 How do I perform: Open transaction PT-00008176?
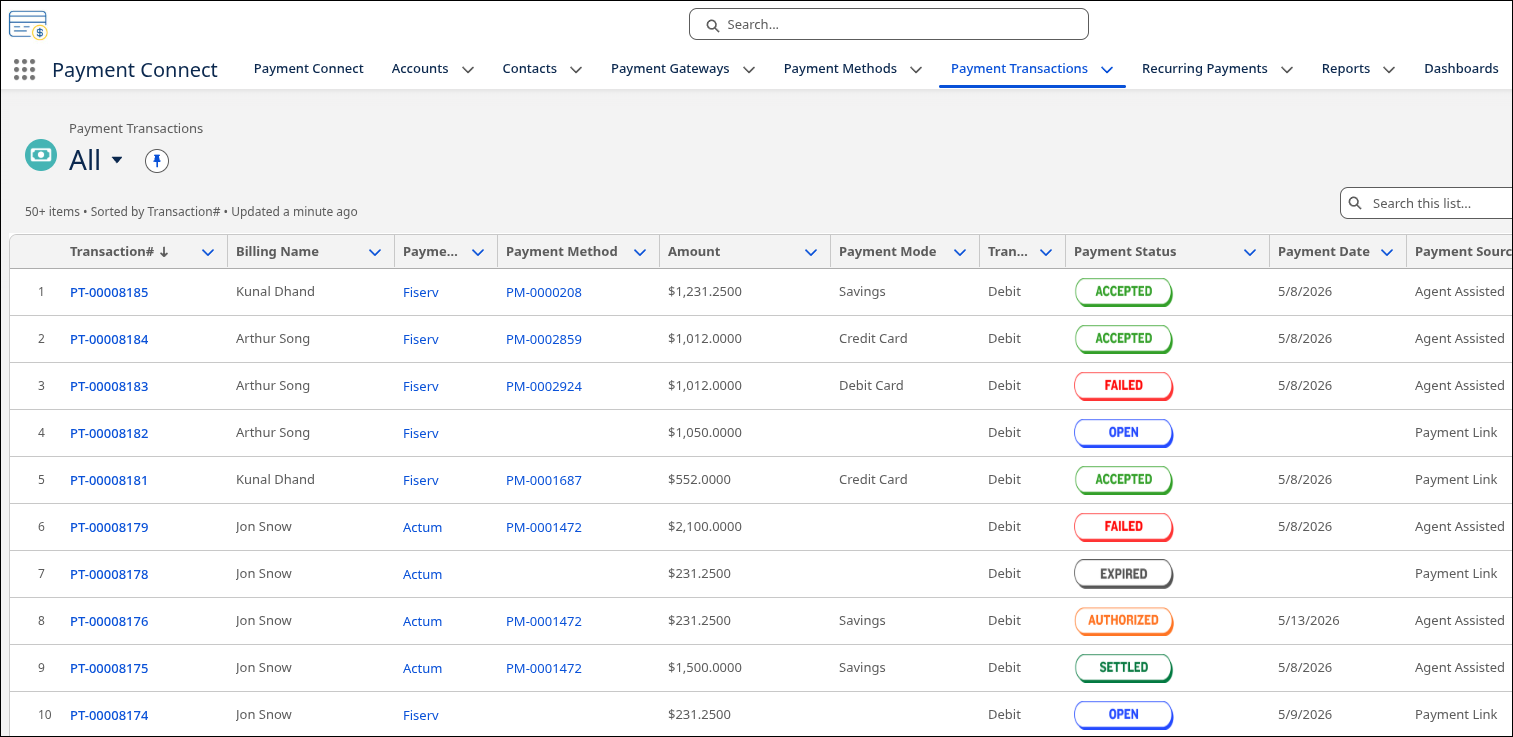[109, 622]
